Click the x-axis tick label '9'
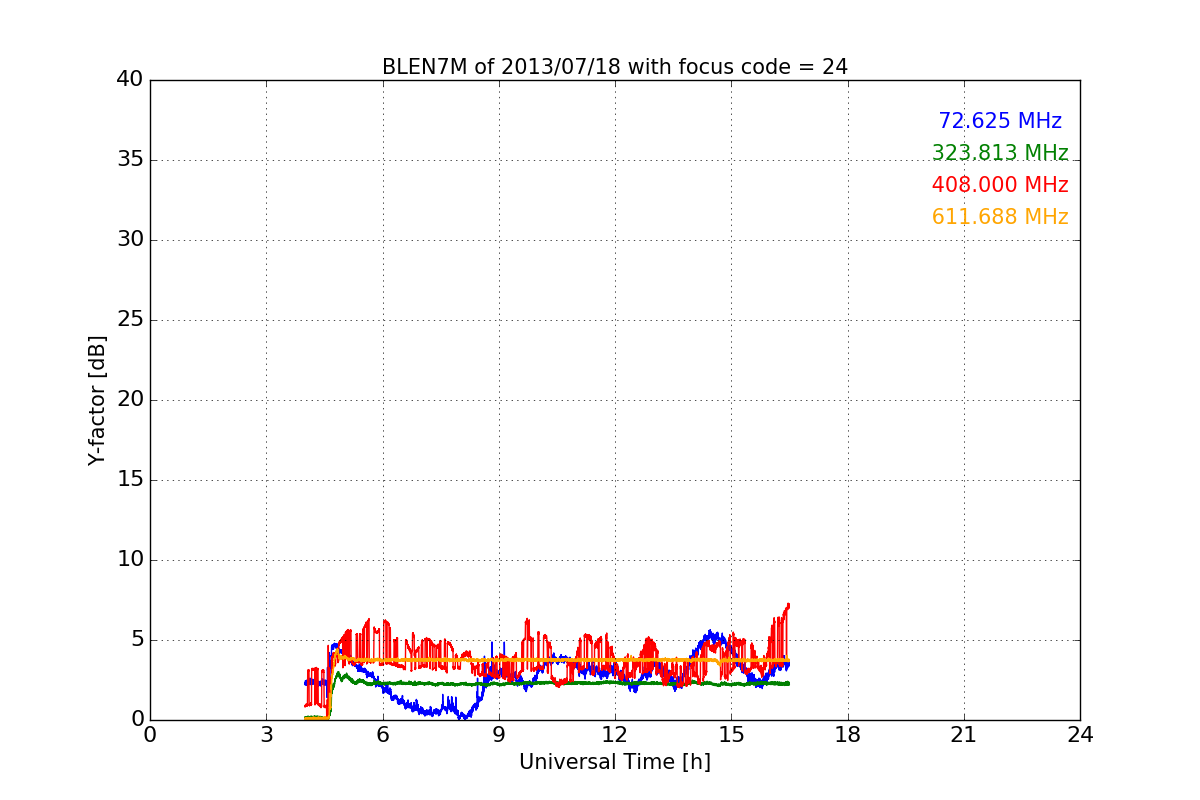Viewport: 1200px width, 800px height. point(499,735)
